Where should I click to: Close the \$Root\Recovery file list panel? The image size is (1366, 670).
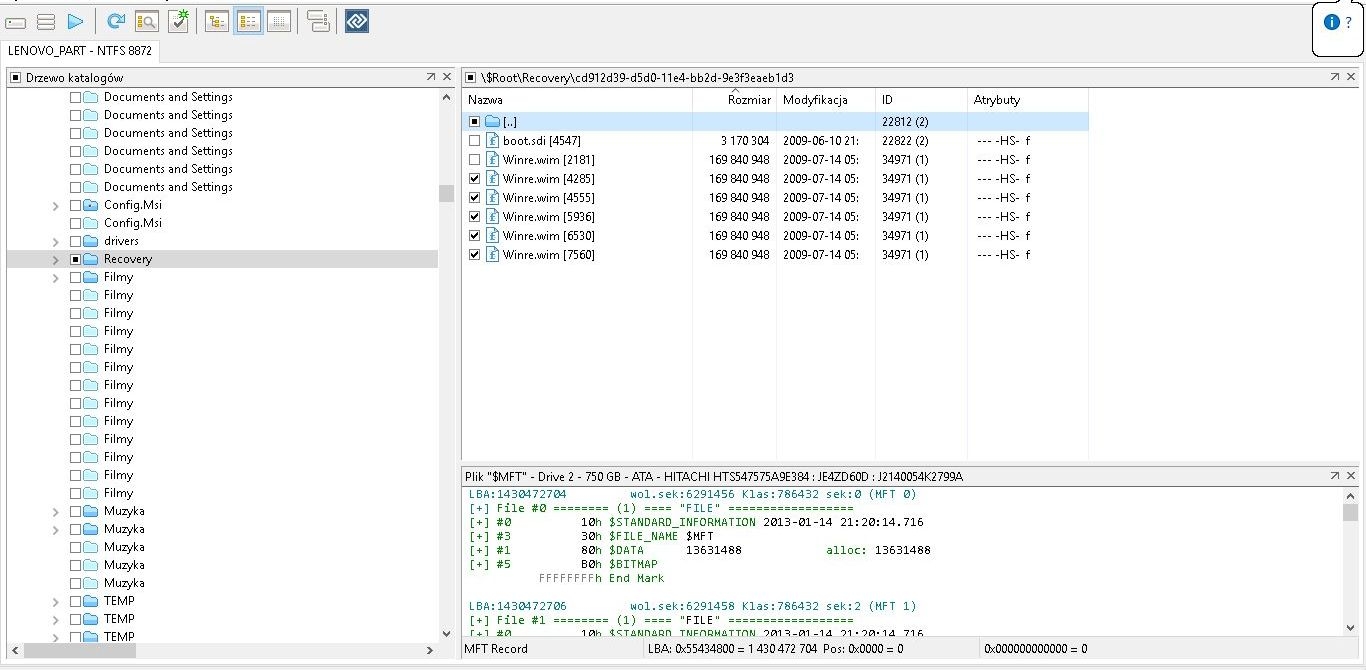1352,77
